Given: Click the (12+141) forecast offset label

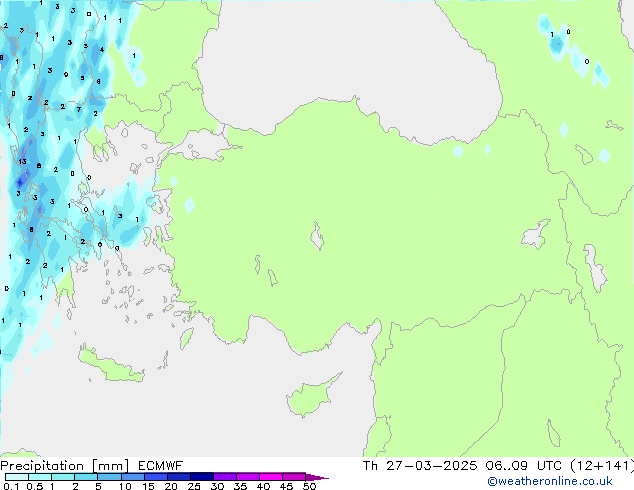Looking at the screenshot, I should pyautogui.click(x=602, y=465).
